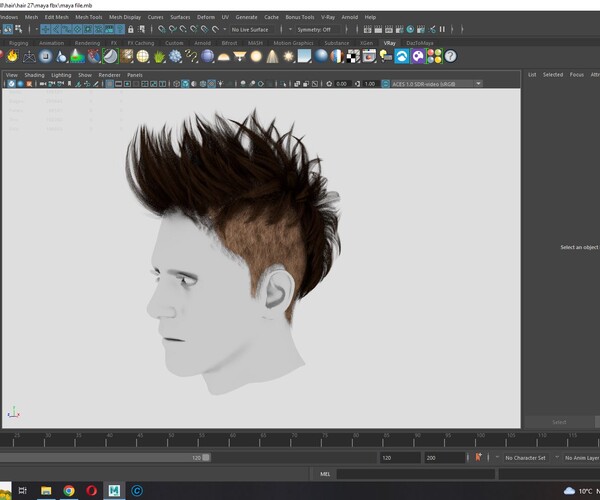Image resolution: width=600 pixels, height=500 pixels.
Task: Enable snap to grids magnet icon
Action: pos(162,29)
